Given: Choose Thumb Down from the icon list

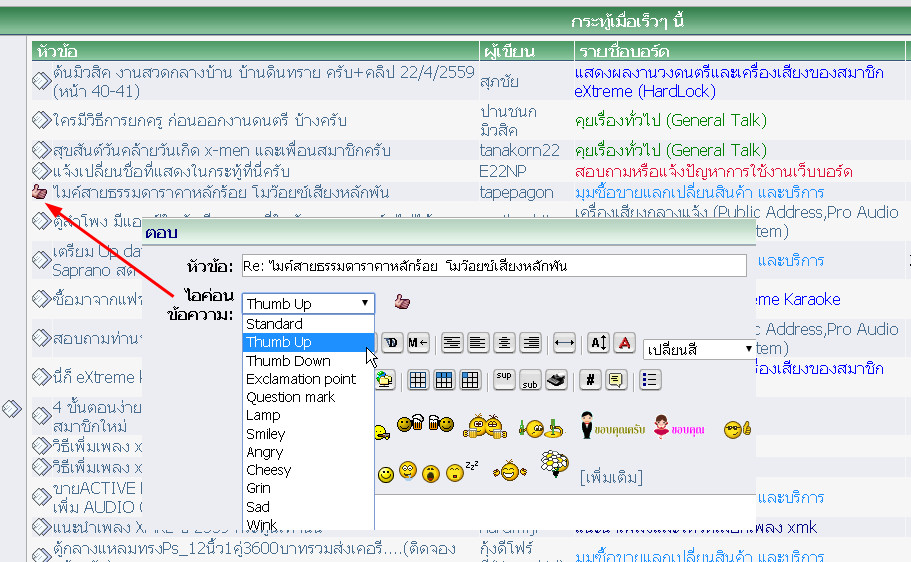Looking at the screenshot, I should coord(308,361).
